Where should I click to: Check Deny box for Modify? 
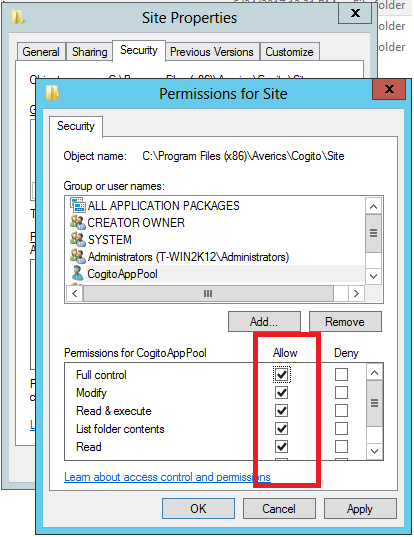pos(341,392)
